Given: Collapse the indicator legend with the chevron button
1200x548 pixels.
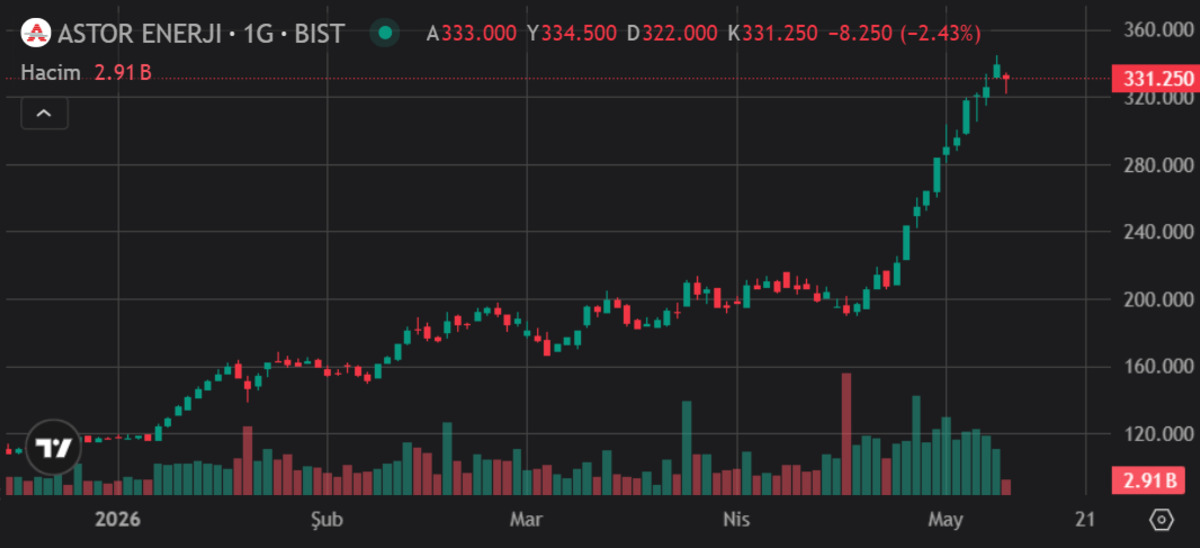Looking at the screenshot, I should click(x=44, y=114).
